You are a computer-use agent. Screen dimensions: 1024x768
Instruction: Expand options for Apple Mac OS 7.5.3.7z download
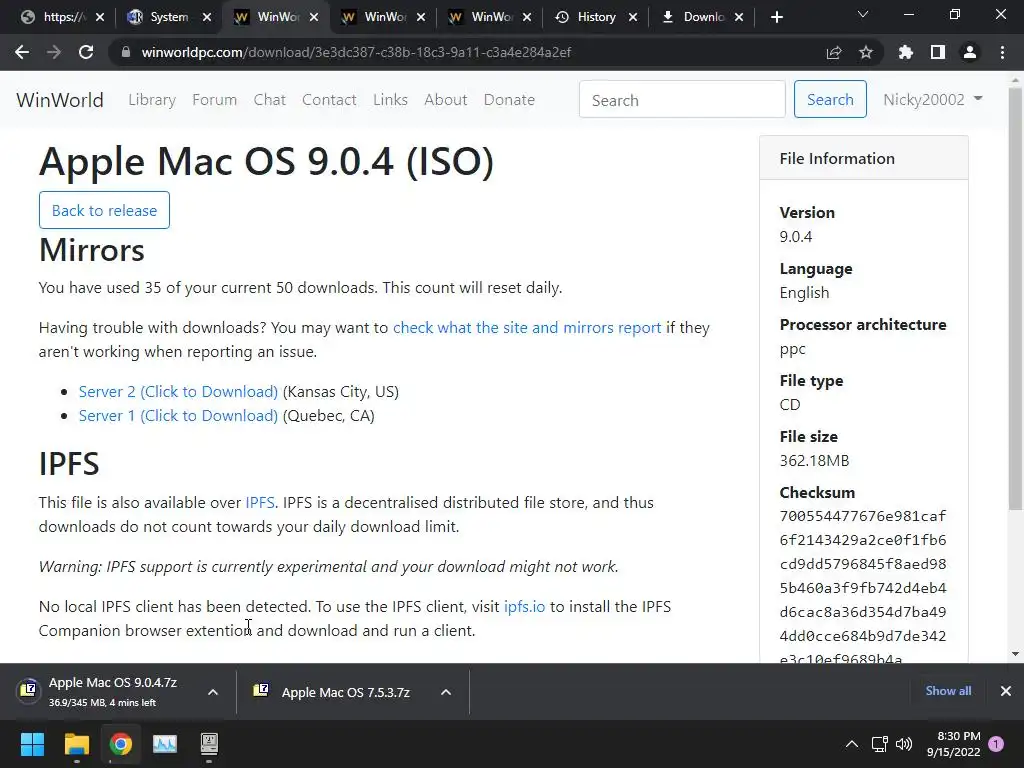pos(446,692)
